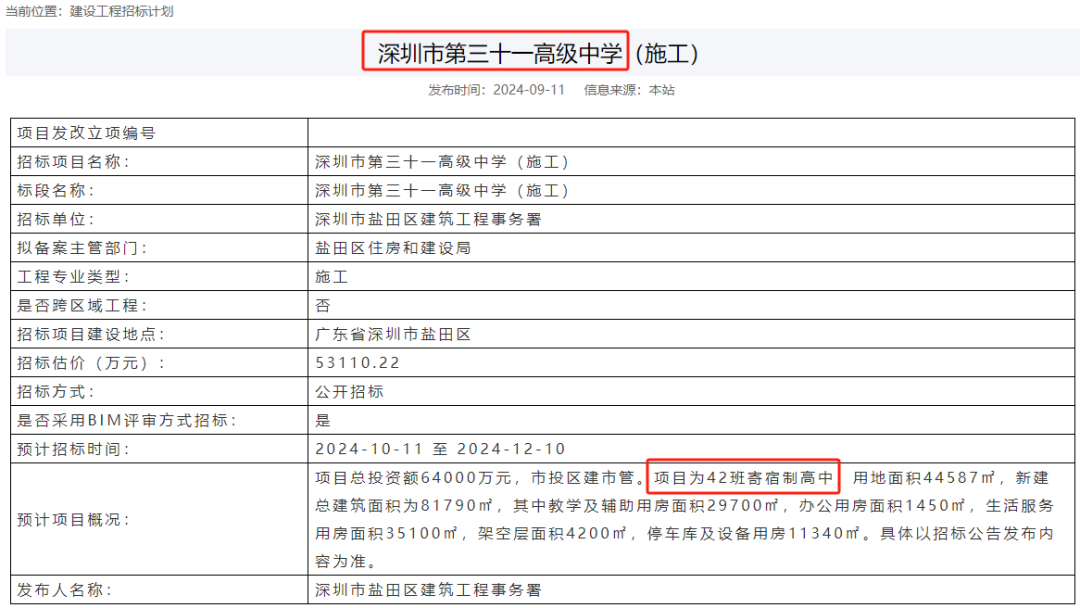This screenshot has width=1080, height=608.
Task: Select the text 停车库及设备用房11340㎡
Action: pyautogui.click(x=754, y=534)
